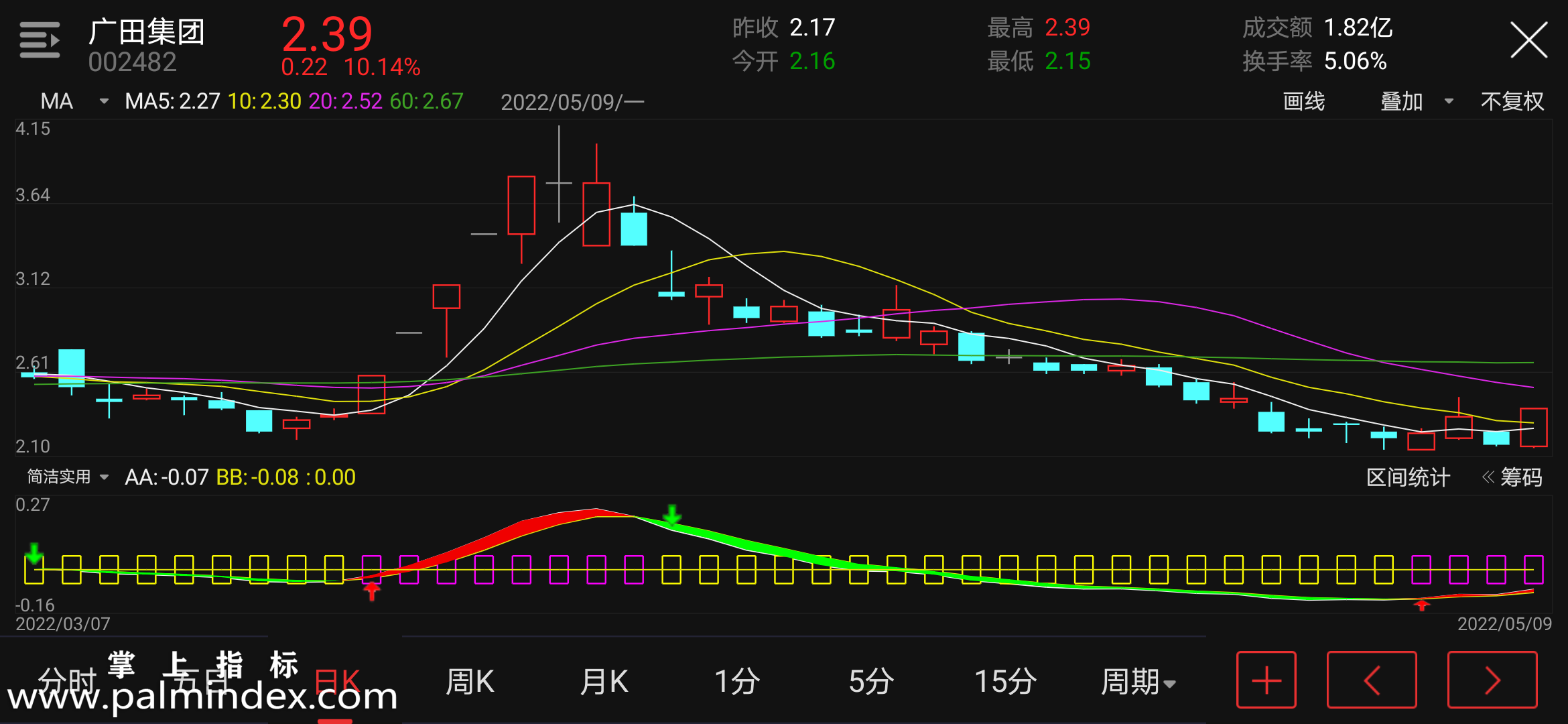1568x724 pixels.
Task: Click the 昨收 2.17 value
Action: pyautogui.click(x=784, y=27)
